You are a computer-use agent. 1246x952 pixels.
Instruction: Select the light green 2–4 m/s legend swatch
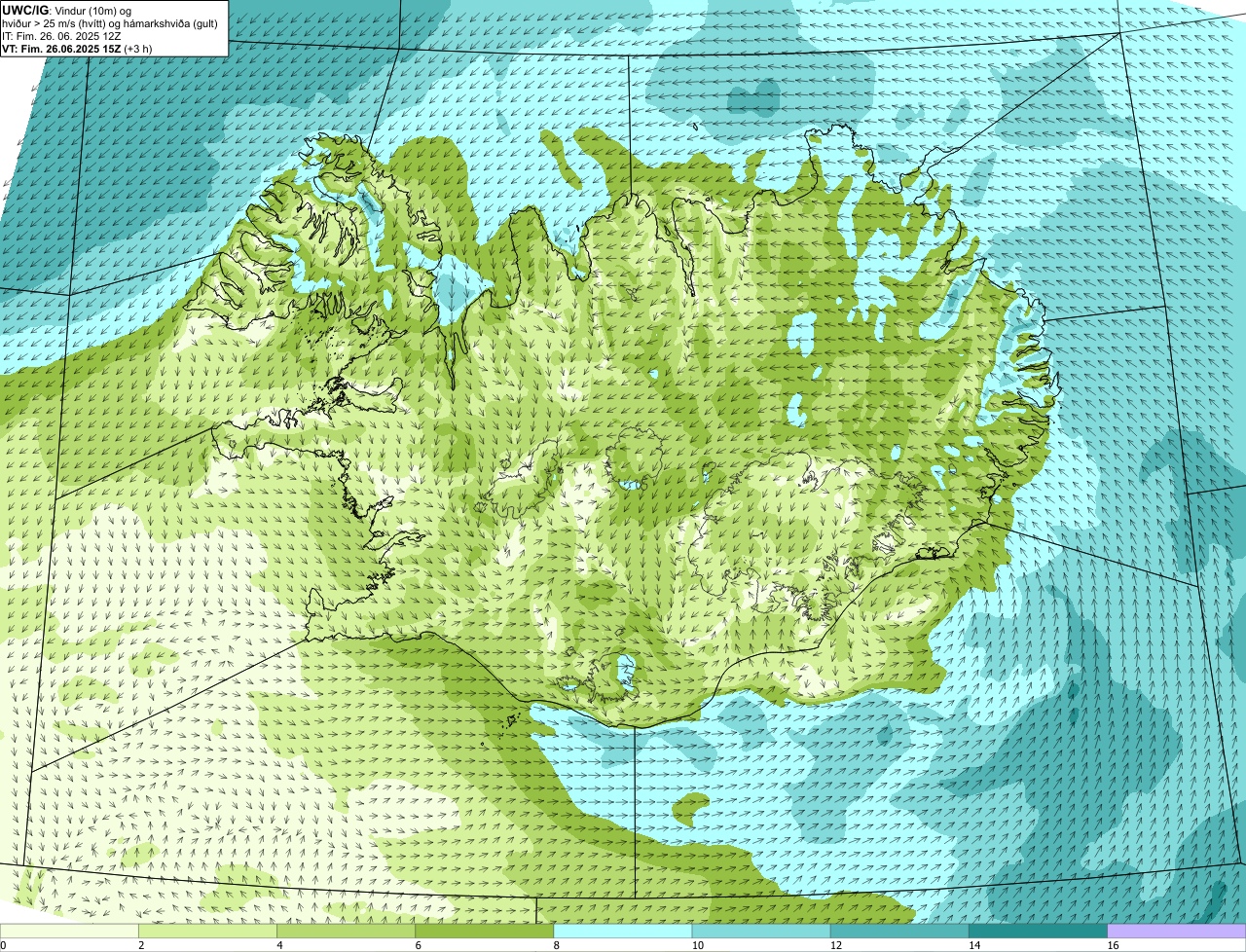coord(207,932)
